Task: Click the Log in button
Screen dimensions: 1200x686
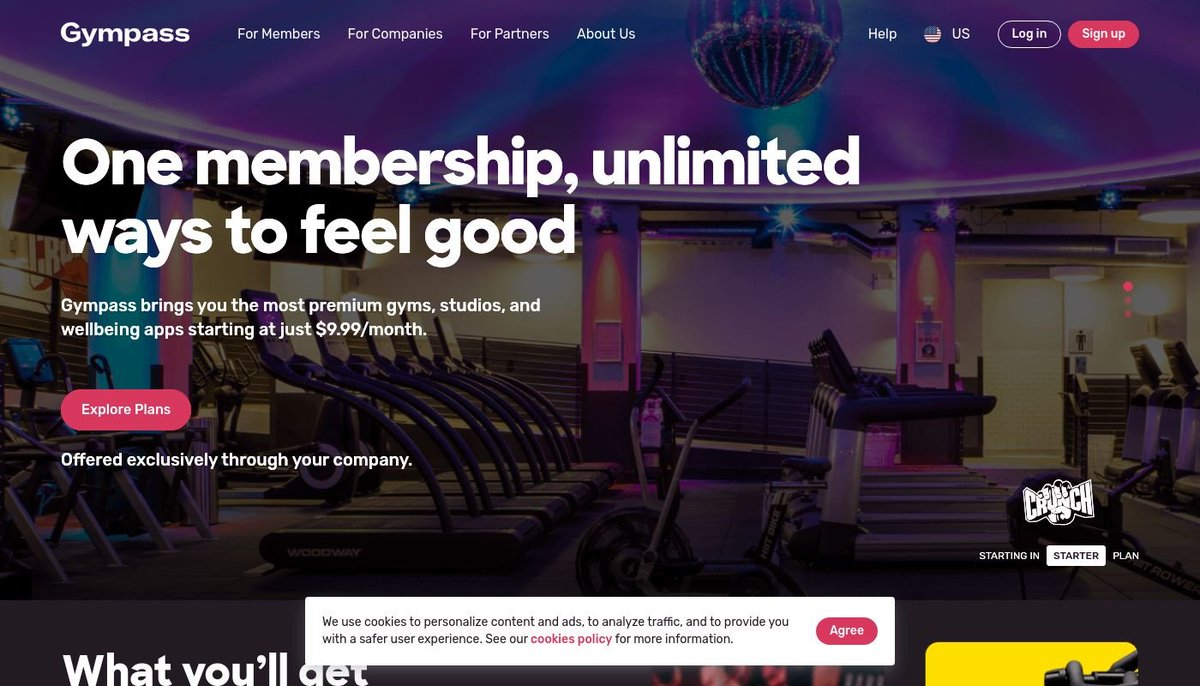Action: point(1029,34)
